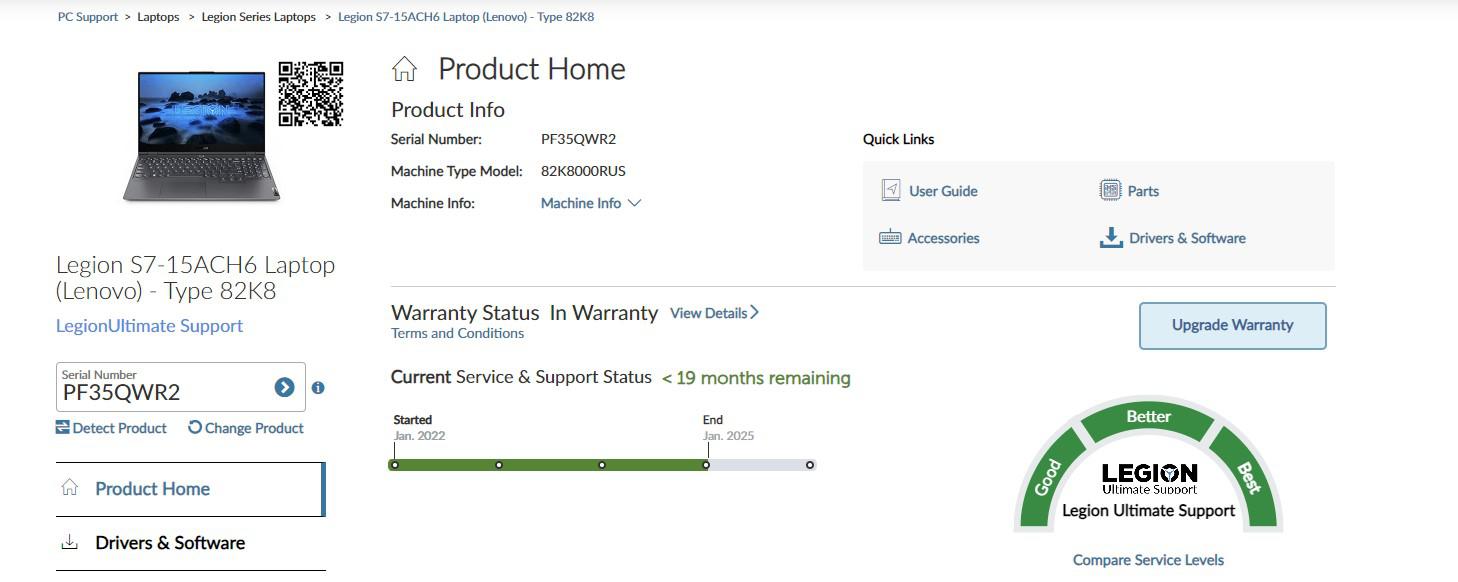Click the User Guide icon in Quick Links

890,190
